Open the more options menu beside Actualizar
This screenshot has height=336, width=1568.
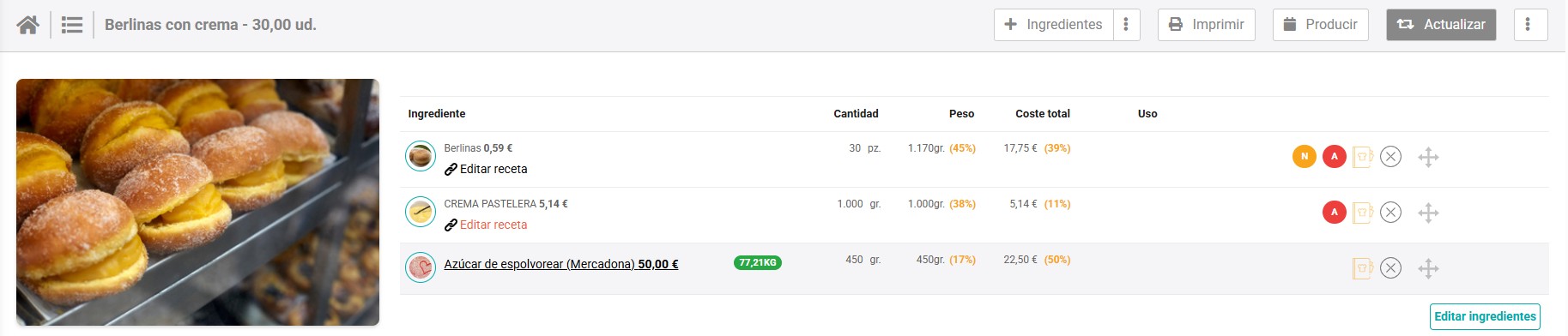pos(1528,25)
